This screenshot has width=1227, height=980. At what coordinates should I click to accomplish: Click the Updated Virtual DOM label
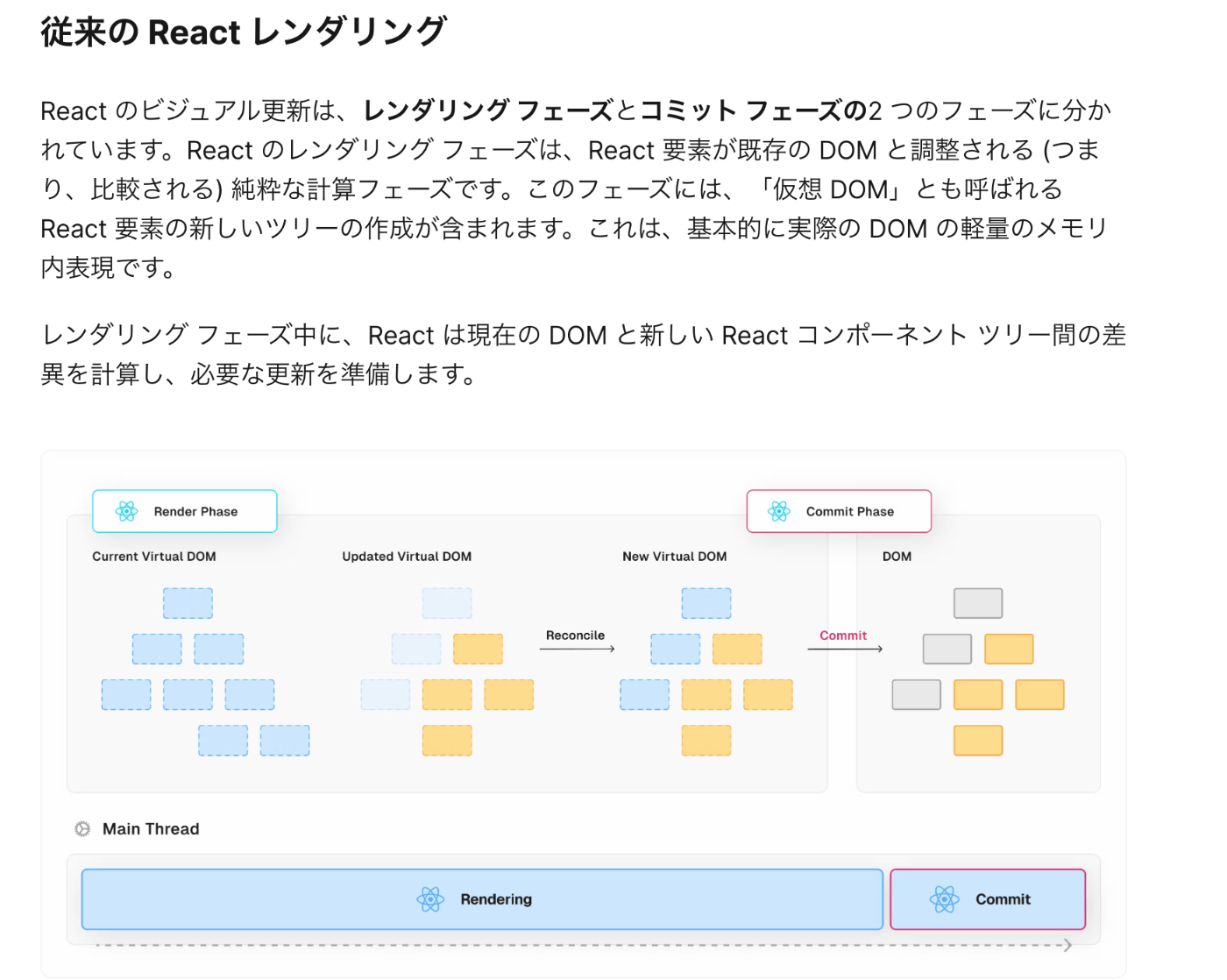coord(407,557)
